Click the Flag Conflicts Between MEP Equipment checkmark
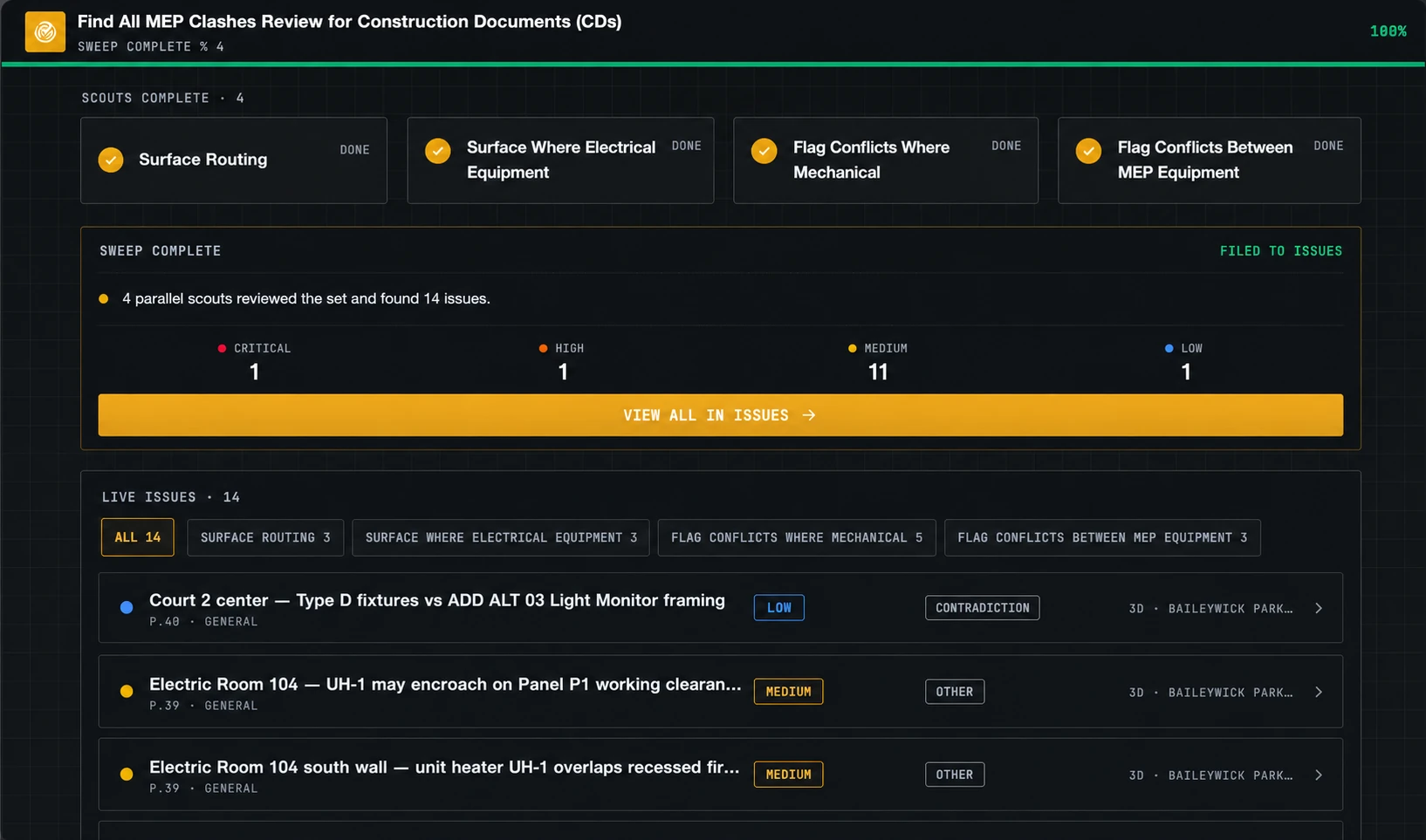The image size is (1426, 840). point(1088,151)
